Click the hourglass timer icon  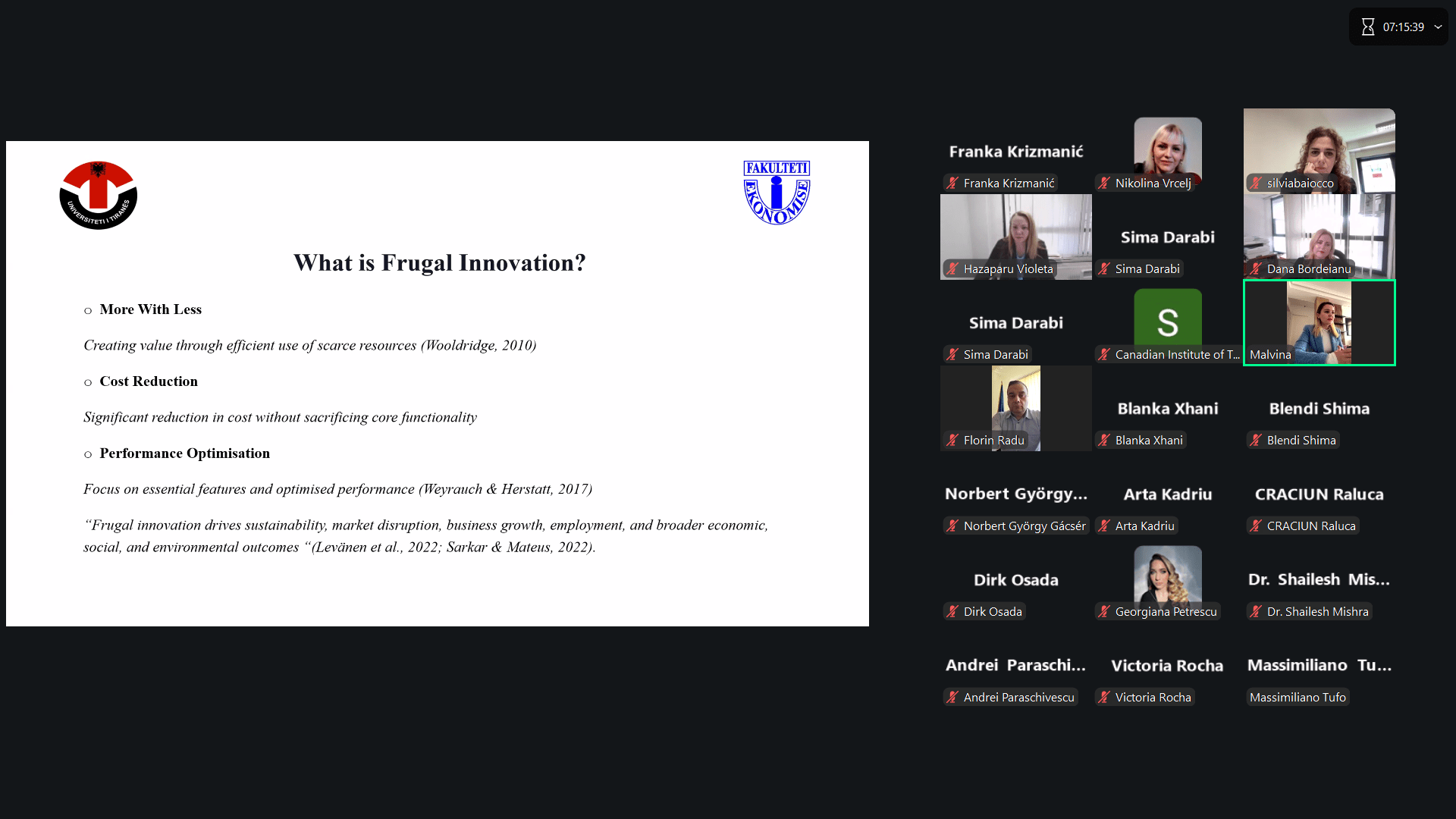tap(1367, 27)
